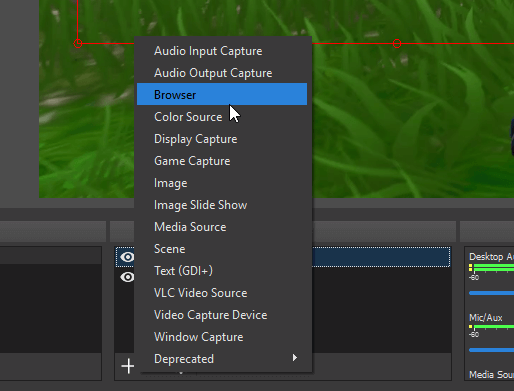The width and height of the screenshot is (514, 391).
Task: Add a Game Capture source
Action: pos(222,161)
